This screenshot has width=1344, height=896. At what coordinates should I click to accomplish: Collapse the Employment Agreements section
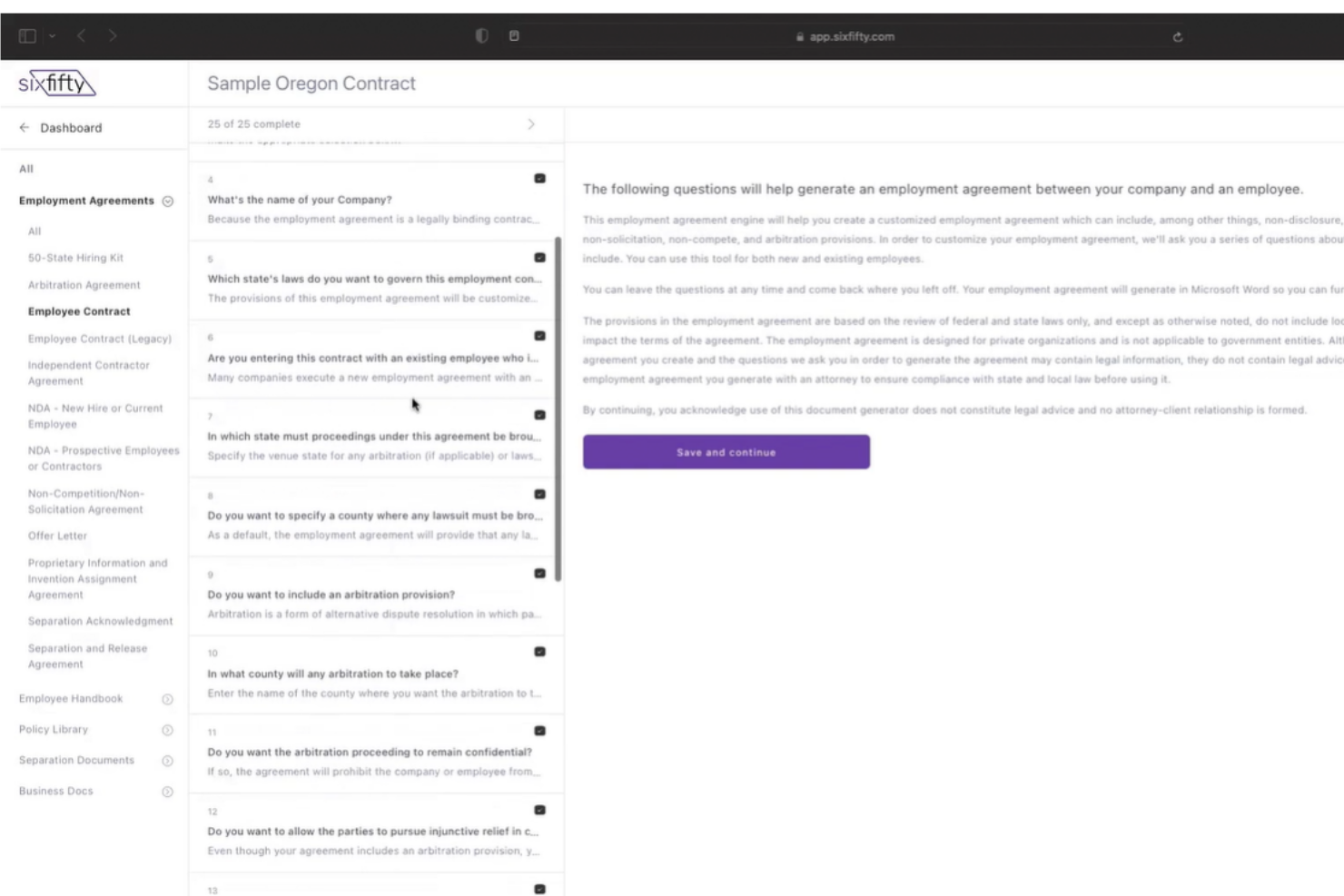click(x=168, y=202)
